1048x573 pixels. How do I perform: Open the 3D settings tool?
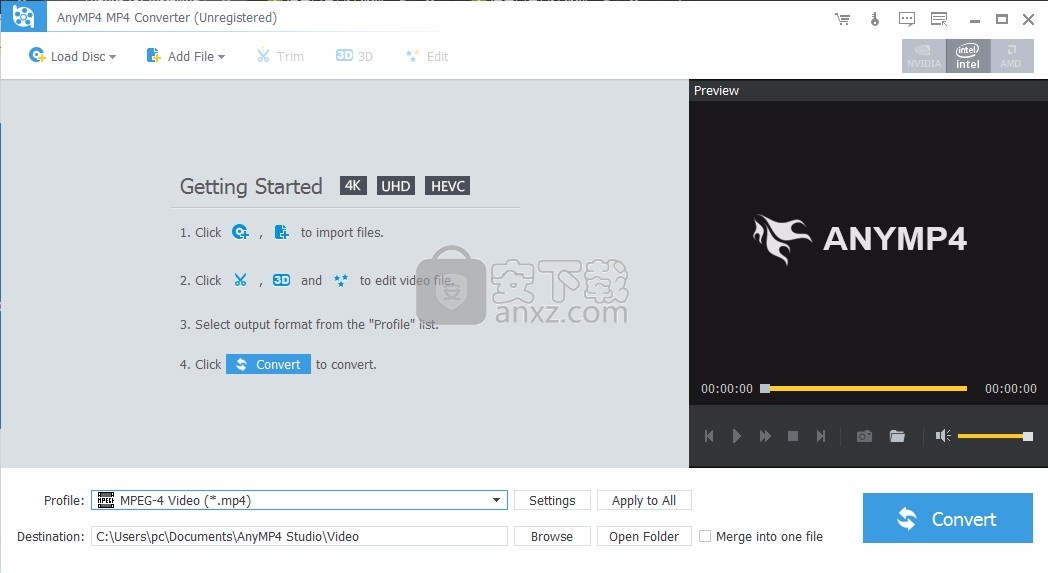tap(354, 56)
